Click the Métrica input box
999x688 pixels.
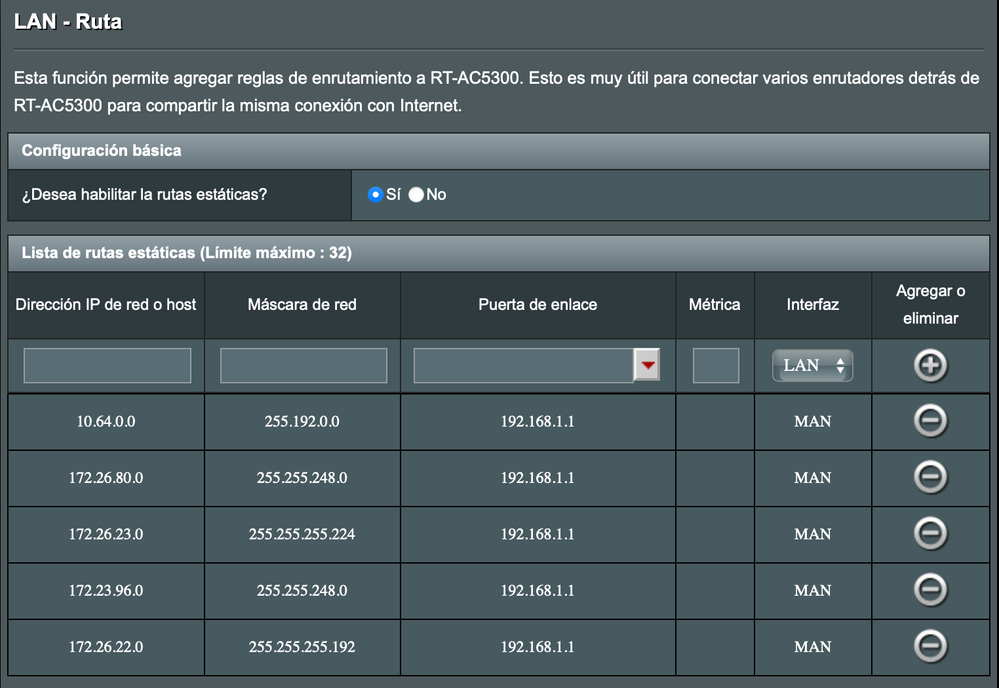714,365
